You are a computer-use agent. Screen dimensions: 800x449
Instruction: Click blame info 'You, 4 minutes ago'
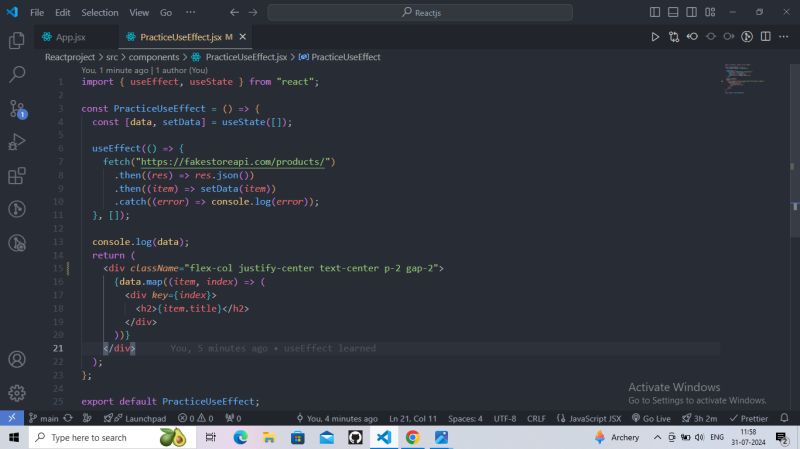[x=337, y=418]
